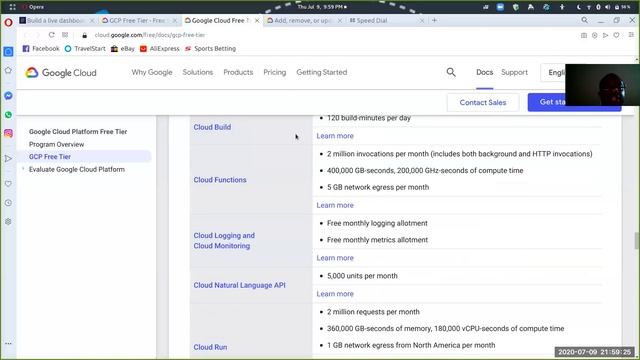Open the Cloud Run link
640x360 pixels.
210,347
